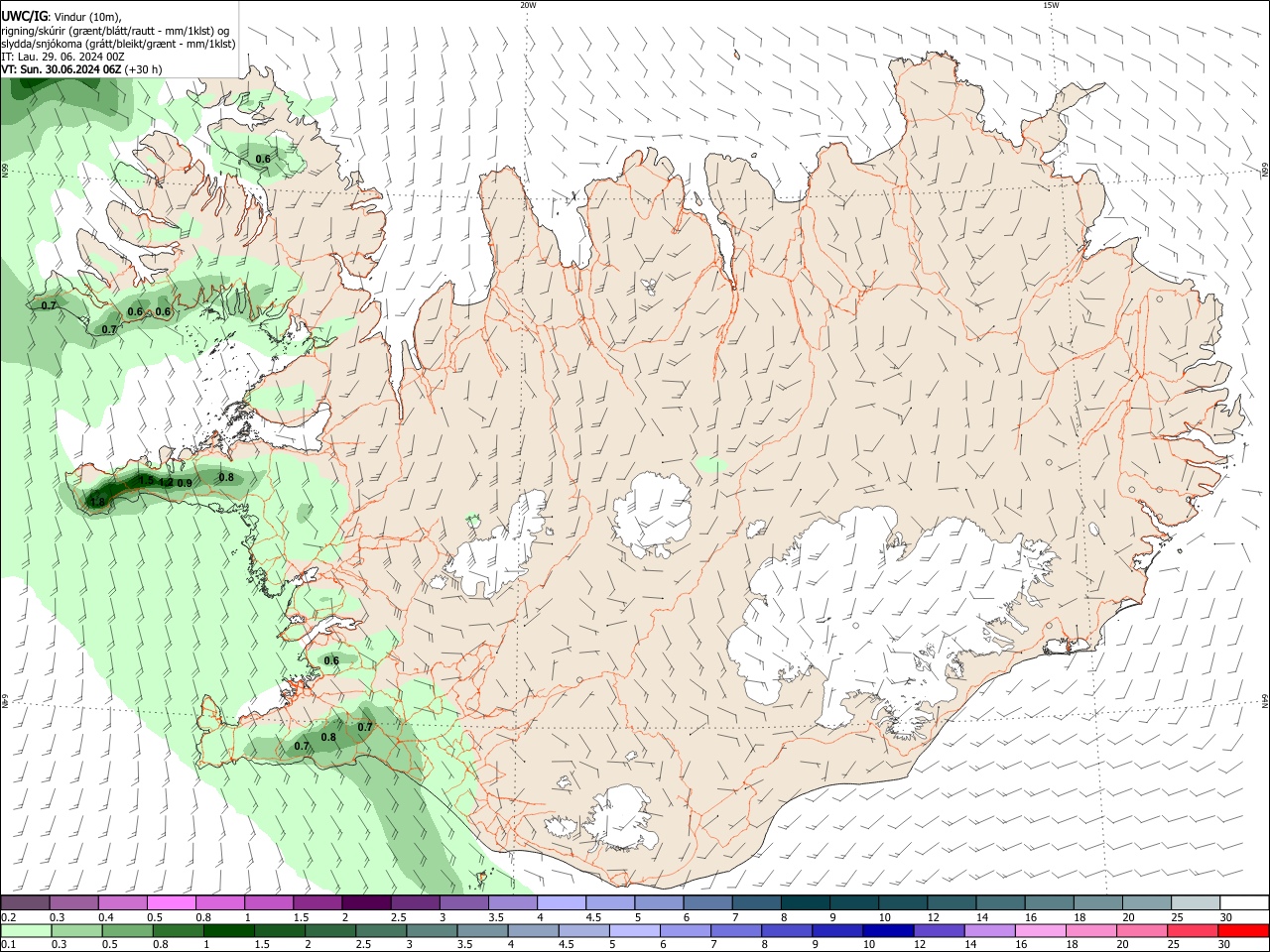Click the 1.2 precipitation value label

pyautogui.click(x=166, y=482)
